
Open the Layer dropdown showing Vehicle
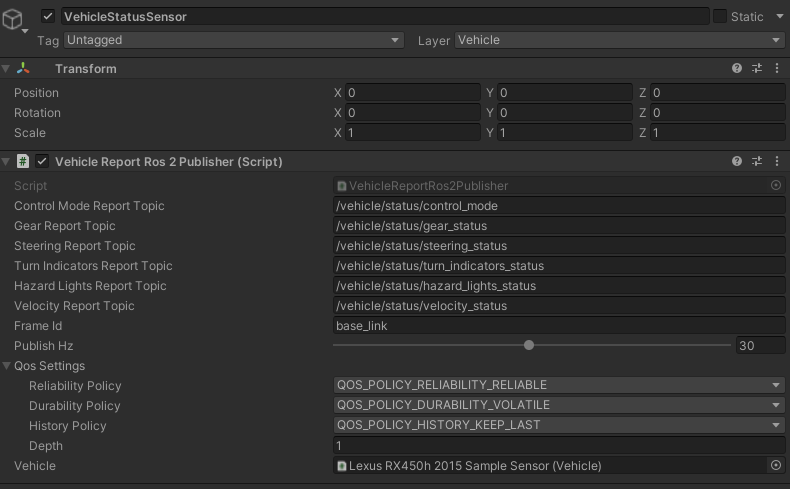[x=619, y=40]
